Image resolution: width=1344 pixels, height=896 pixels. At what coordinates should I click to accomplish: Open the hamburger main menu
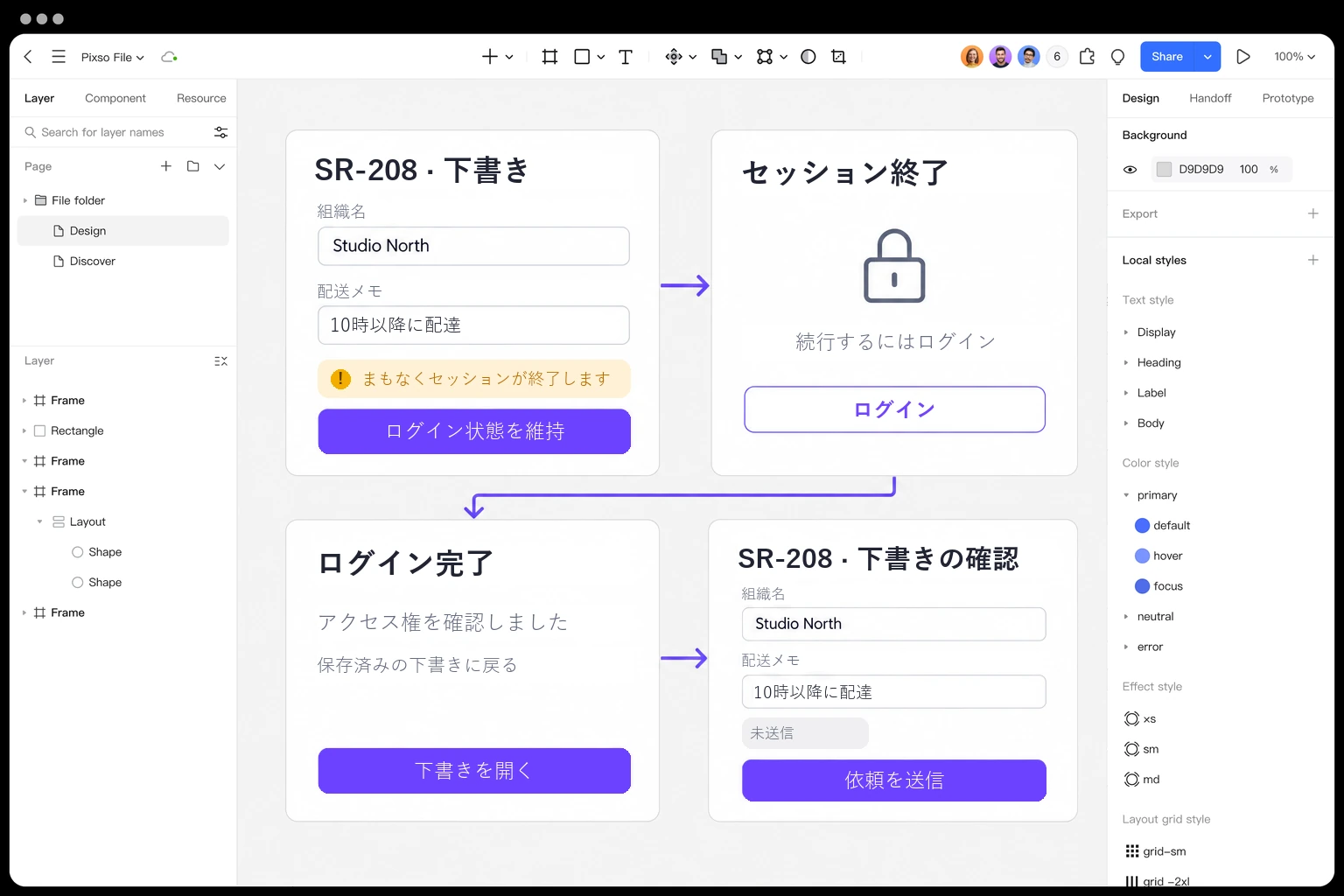pos(59,57)
